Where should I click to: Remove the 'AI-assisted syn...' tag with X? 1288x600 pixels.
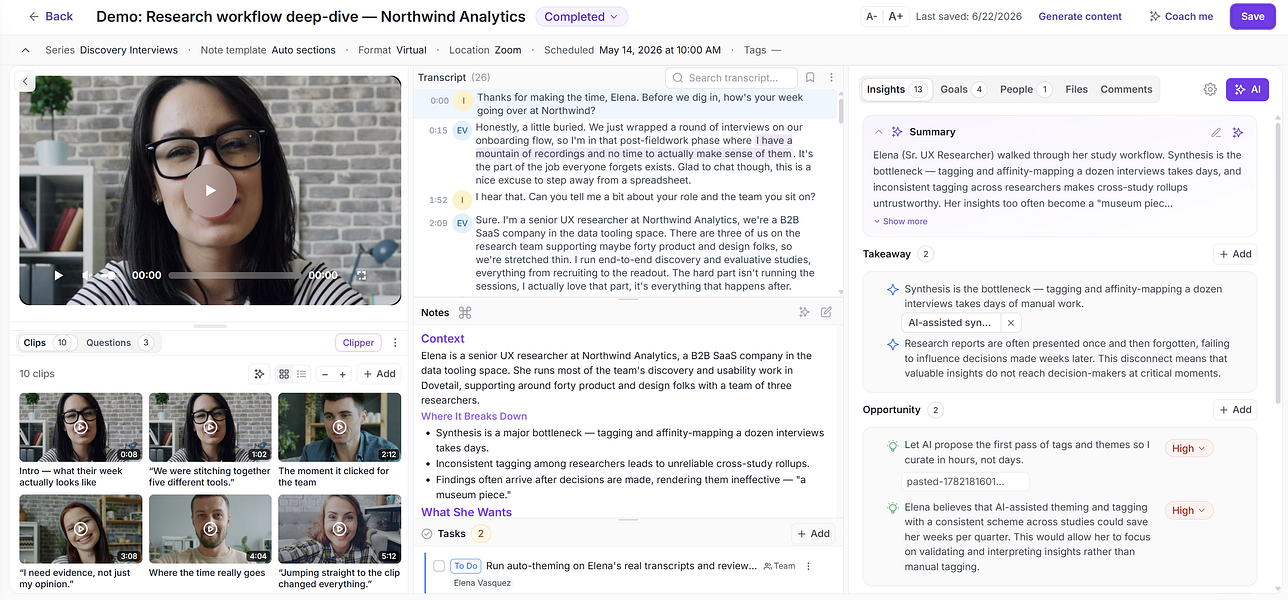pos(1011,323)
